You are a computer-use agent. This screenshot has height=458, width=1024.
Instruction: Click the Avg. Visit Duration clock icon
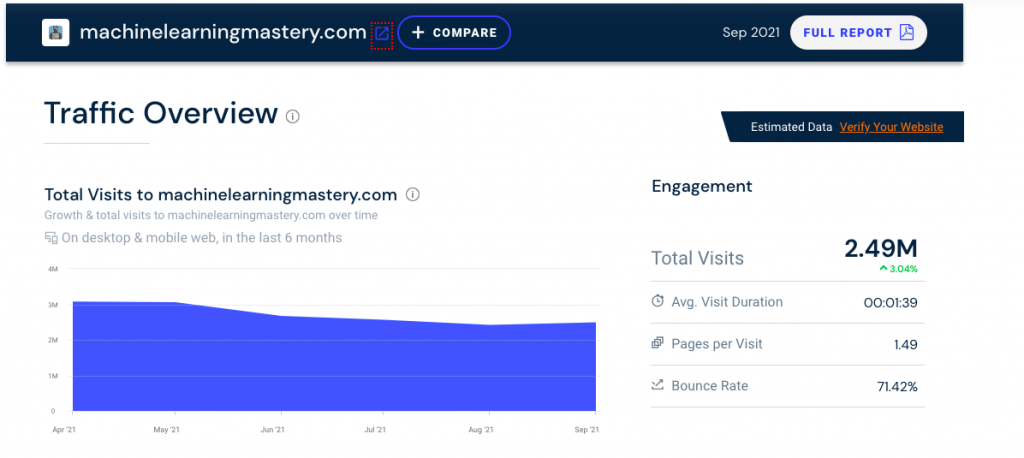[x=658, y=301]
